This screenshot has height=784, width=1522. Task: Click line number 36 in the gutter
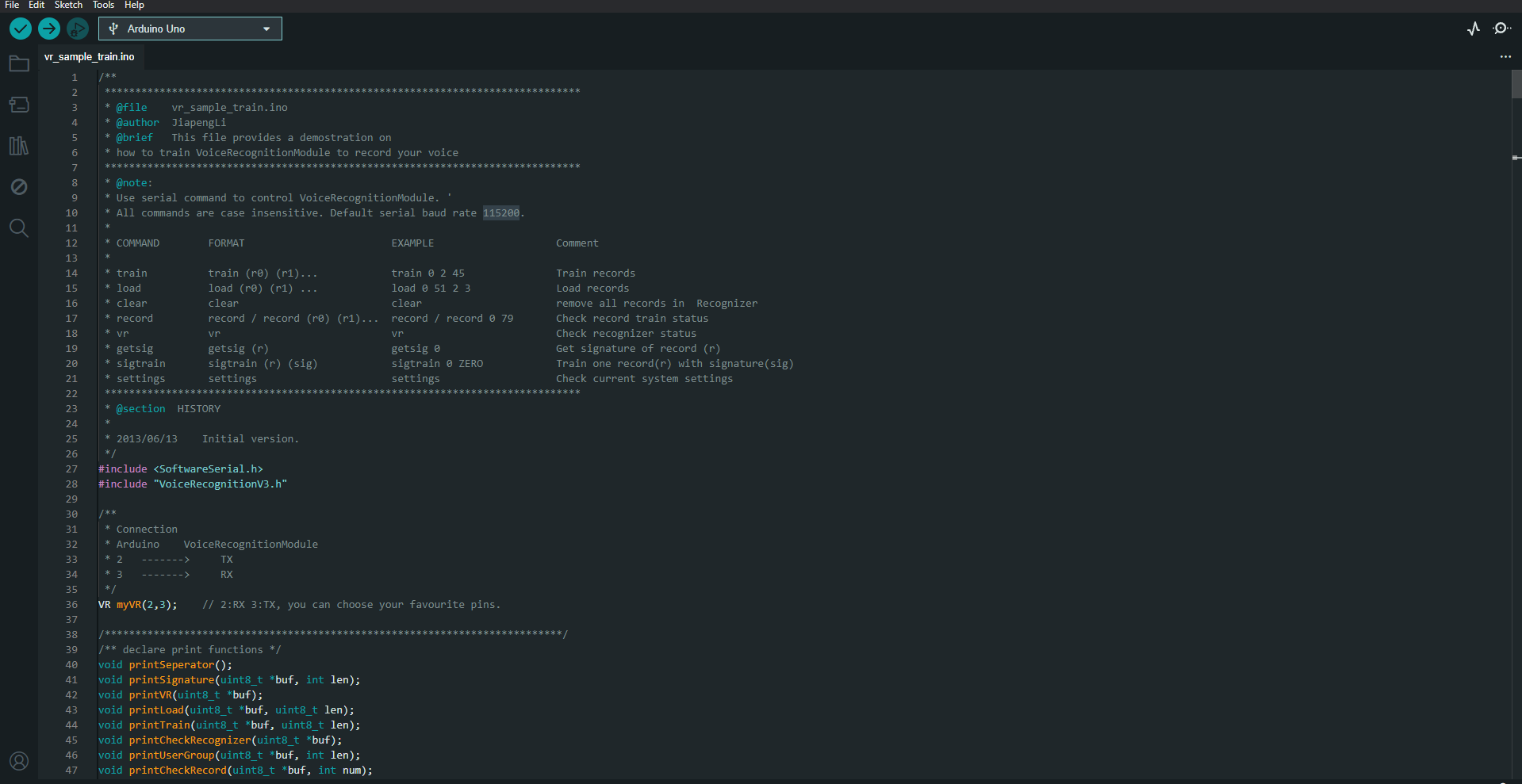click(71, 605)
